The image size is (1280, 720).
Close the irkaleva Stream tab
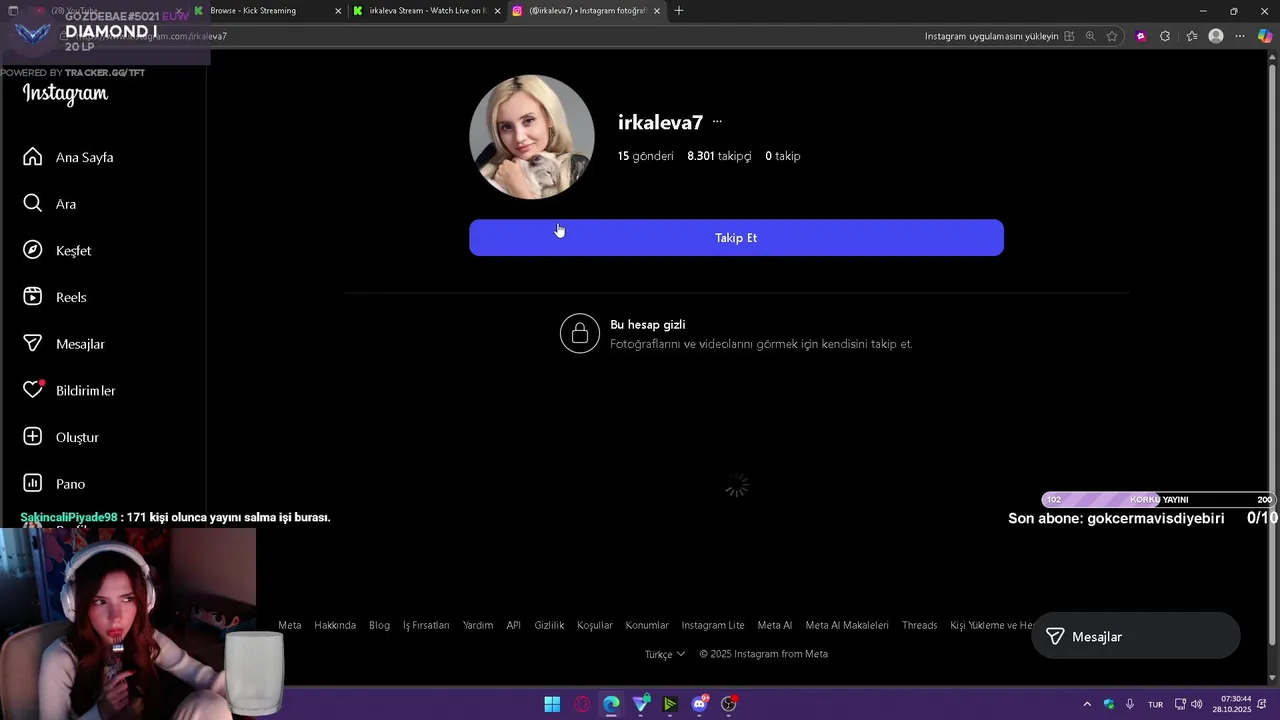tap(497, 11)
